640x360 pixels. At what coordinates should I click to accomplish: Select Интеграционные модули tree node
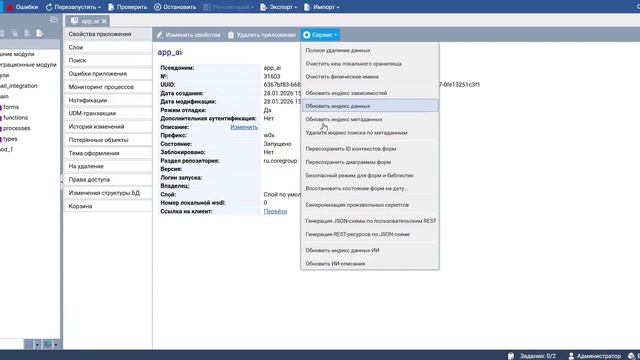coord(28,64)
